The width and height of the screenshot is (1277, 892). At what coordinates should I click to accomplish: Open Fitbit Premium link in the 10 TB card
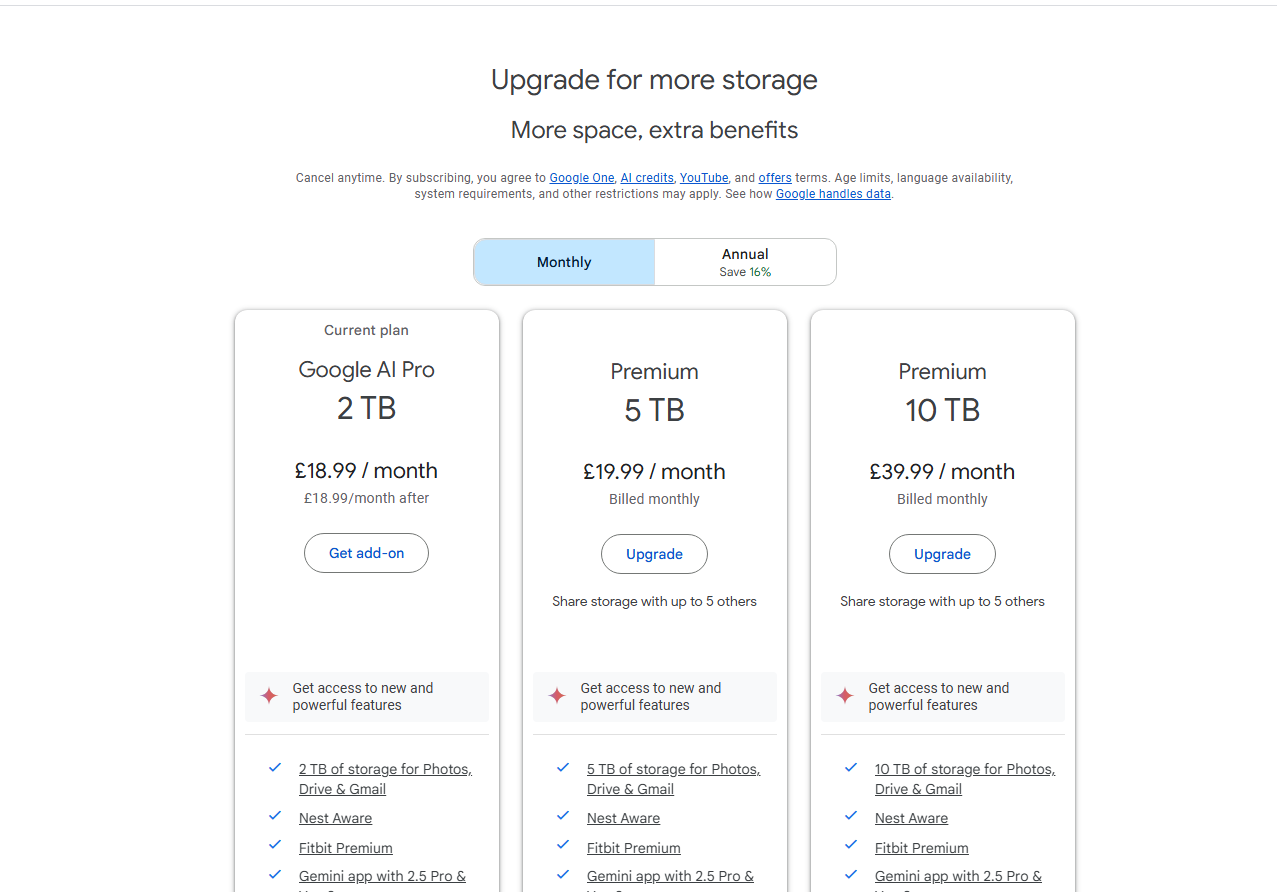tap(922, 848)
